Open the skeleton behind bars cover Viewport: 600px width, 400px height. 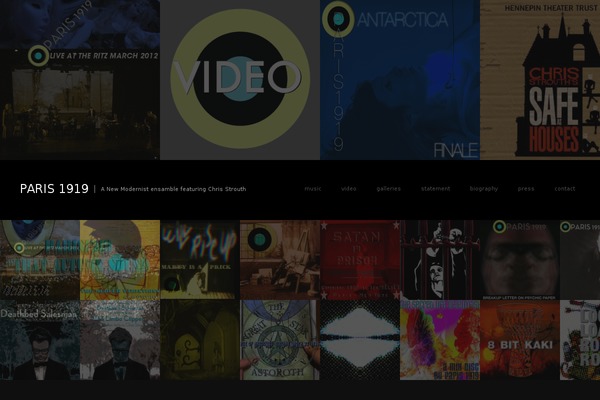tap(440, 260)
